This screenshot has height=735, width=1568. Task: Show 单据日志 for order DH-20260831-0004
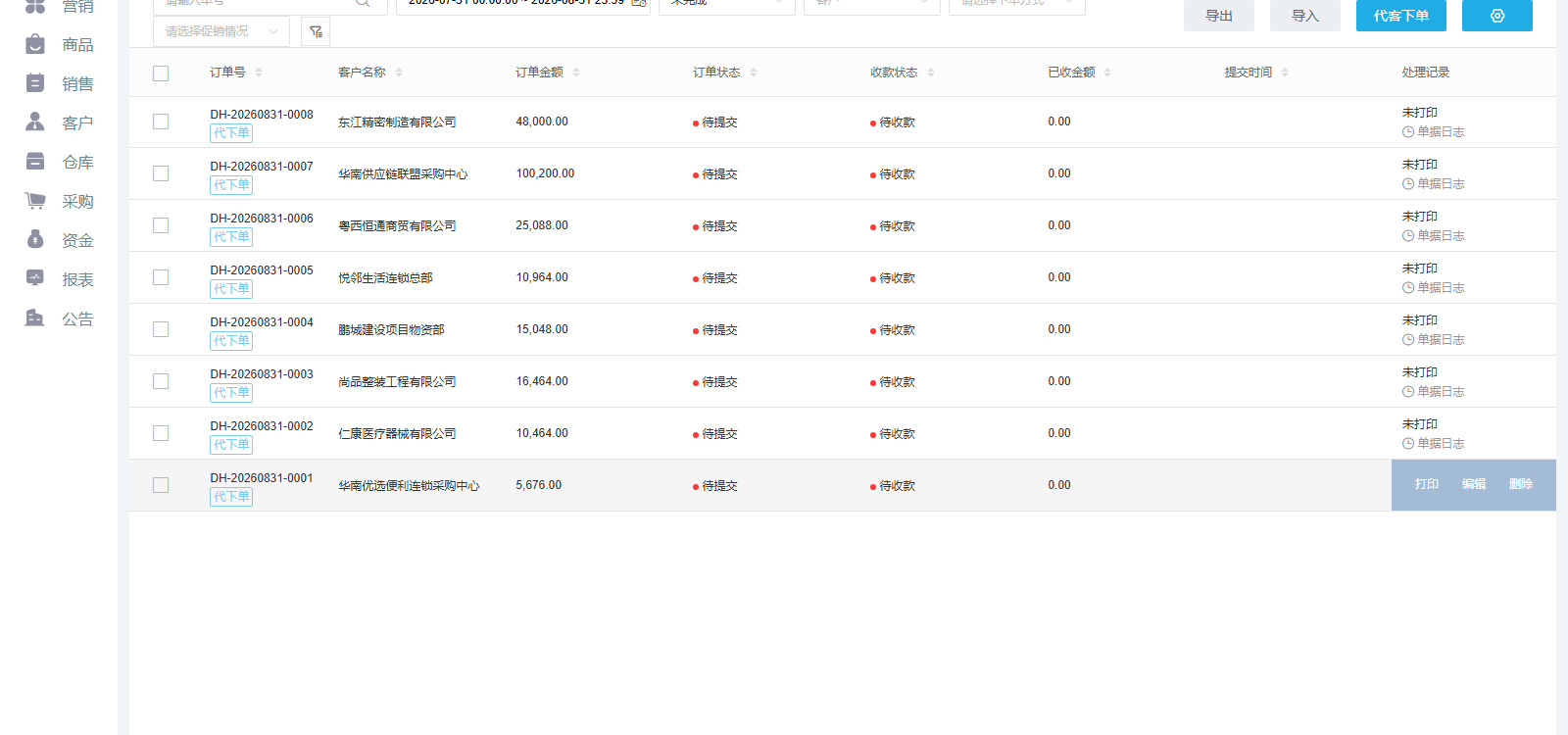tap(1434, 340)
